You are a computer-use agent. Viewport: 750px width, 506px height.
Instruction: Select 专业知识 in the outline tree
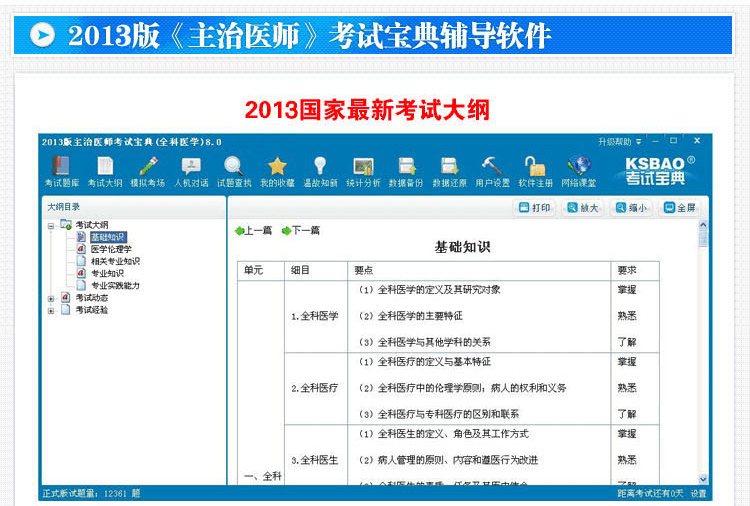107,273
